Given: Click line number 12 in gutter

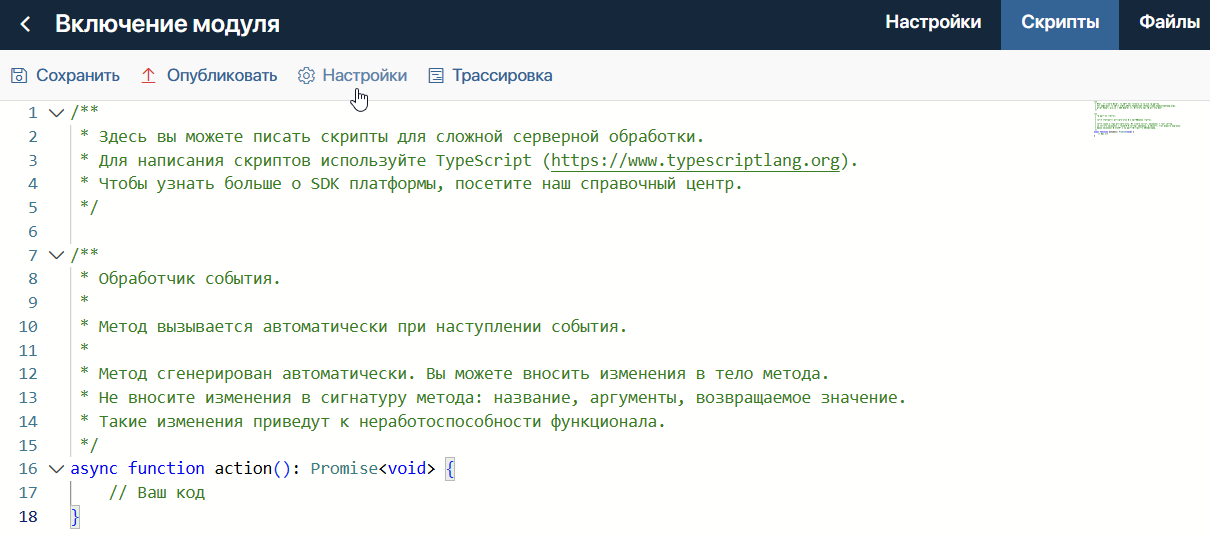Looking at the screenshot, I should pyautogui.click(x=28, y=374).
